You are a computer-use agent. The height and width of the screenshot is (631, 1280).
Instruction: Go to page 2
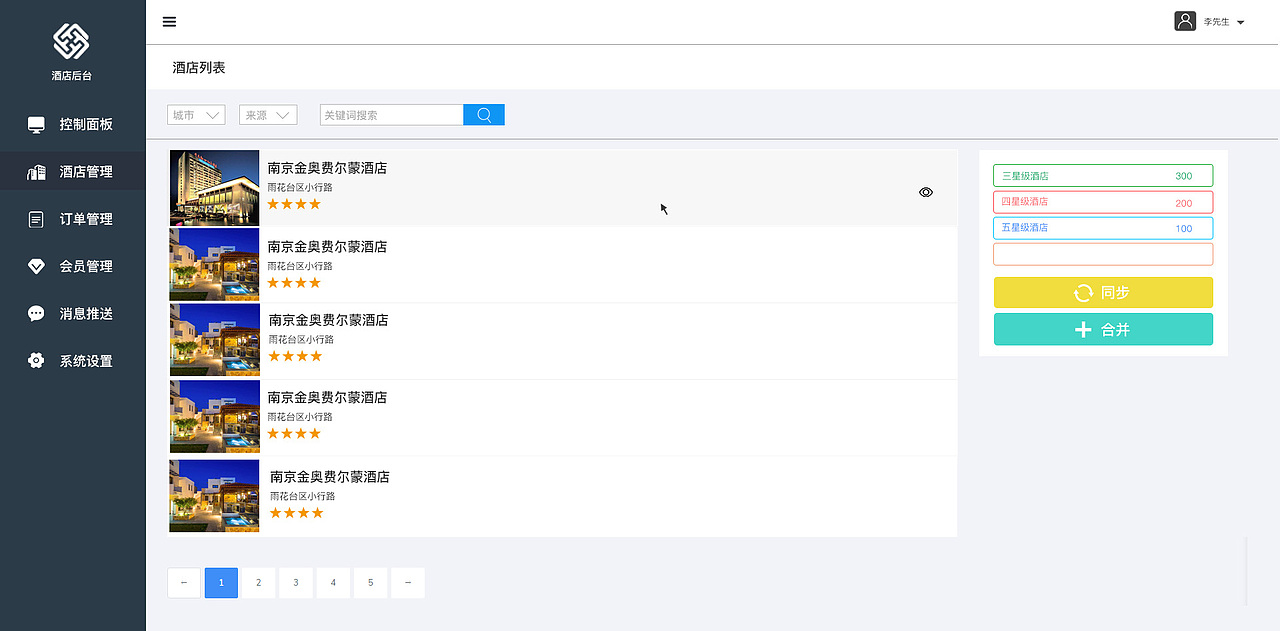(x=258, y=583)
